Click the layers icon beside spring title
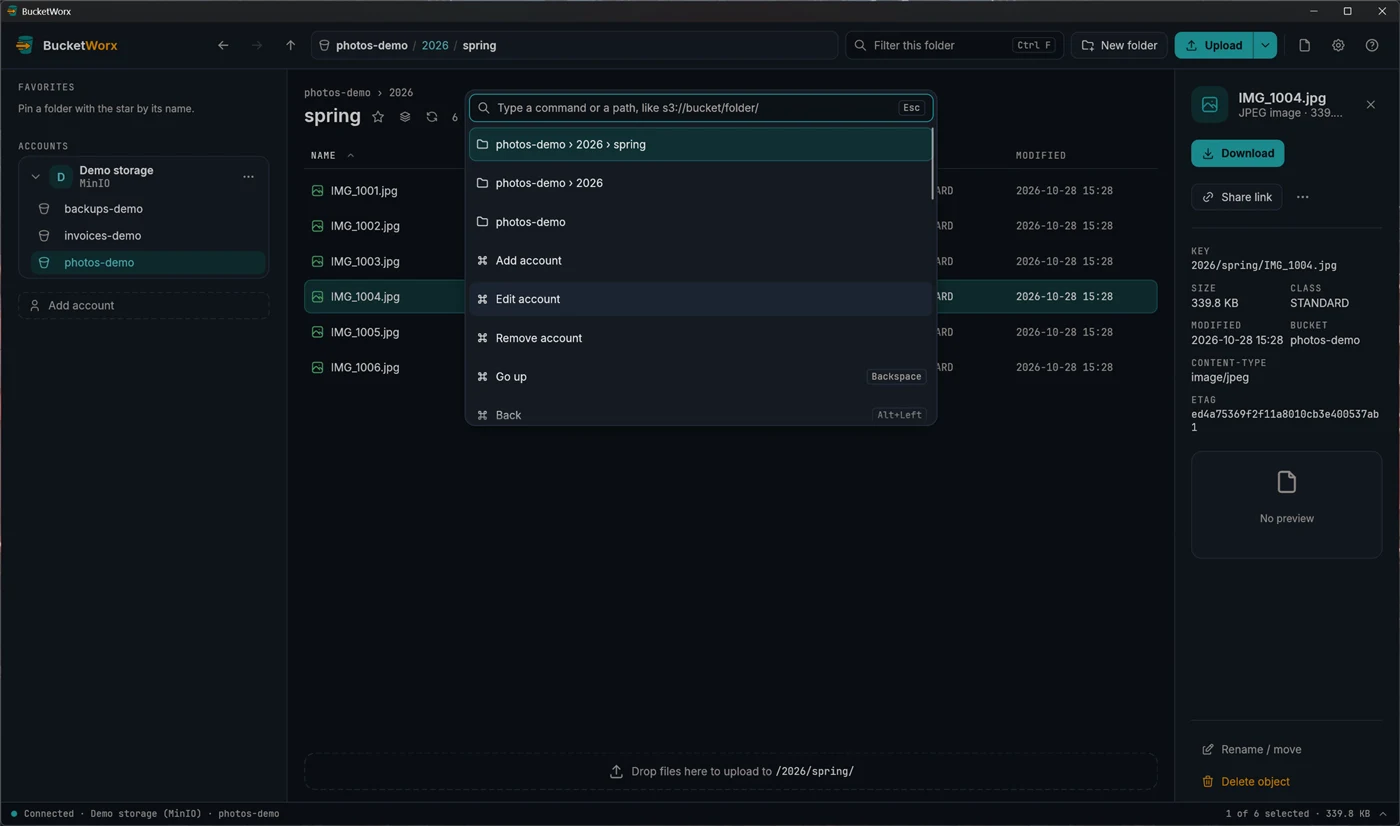 coord(405,117)
